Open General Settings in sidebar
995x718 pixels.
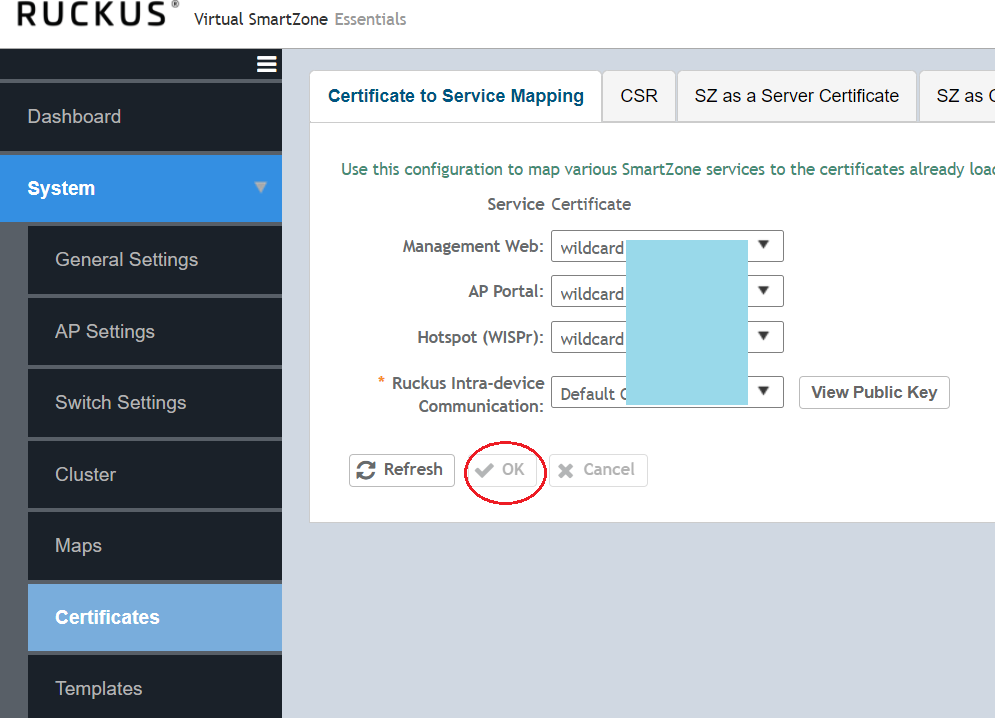click(x=126, y=260)
